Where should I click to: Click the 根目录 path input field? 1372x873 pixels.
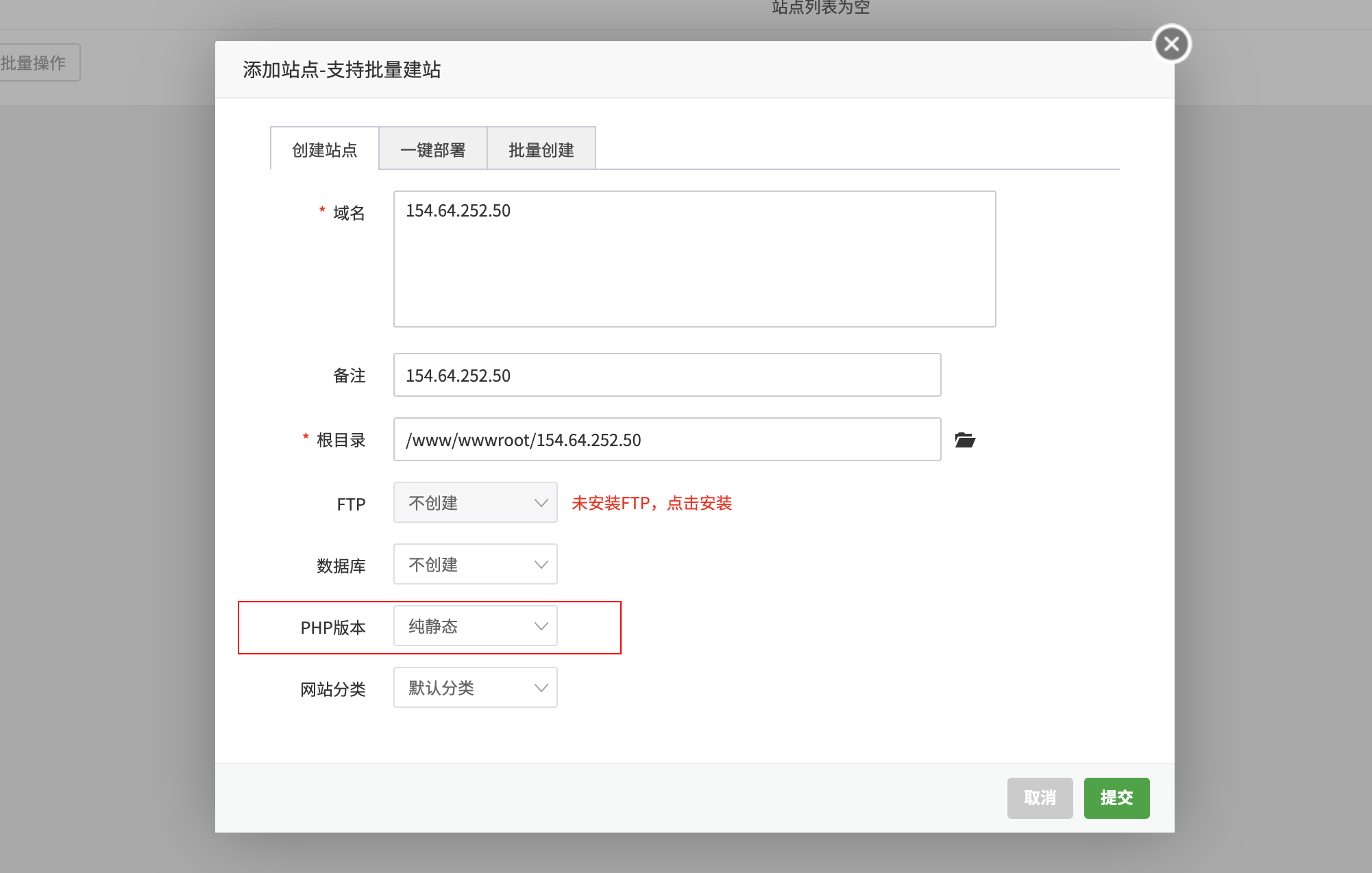tap(665, 439)
